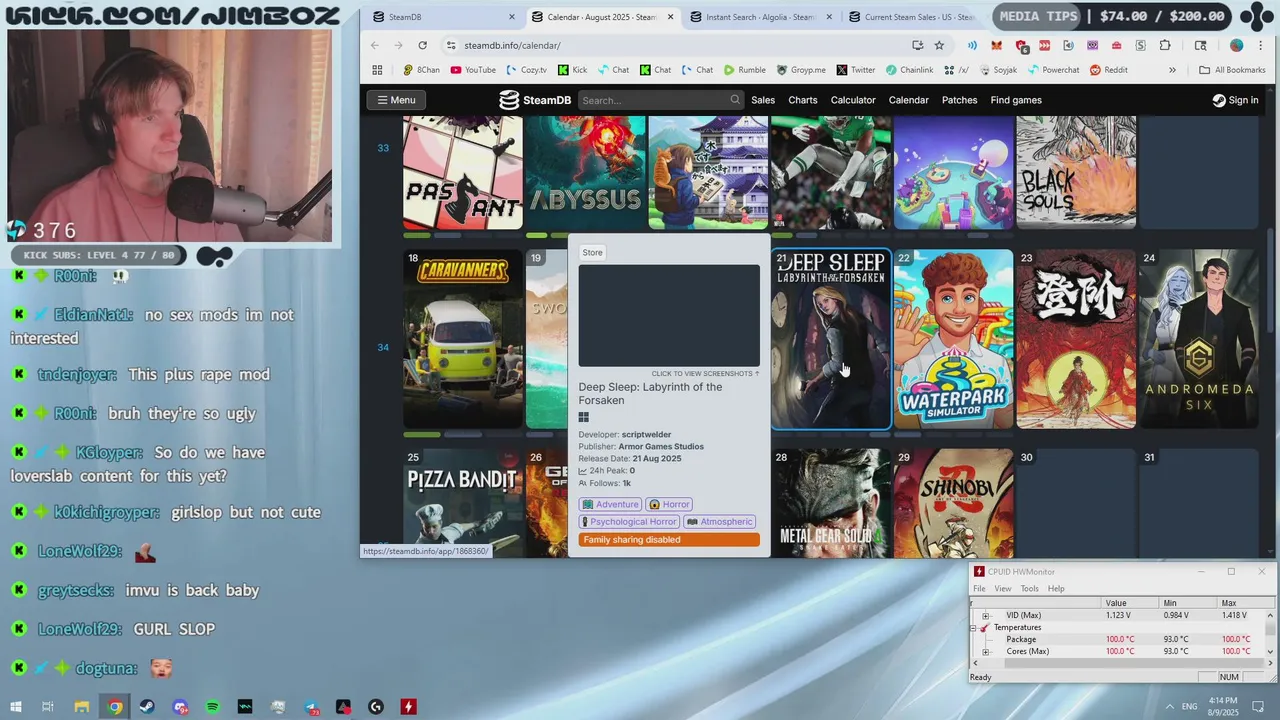The height and width of the screenshot is (720, 1280).
Task: Open the SteamDB Menu button
Action: pyautogui.click(x=397, y=100)
